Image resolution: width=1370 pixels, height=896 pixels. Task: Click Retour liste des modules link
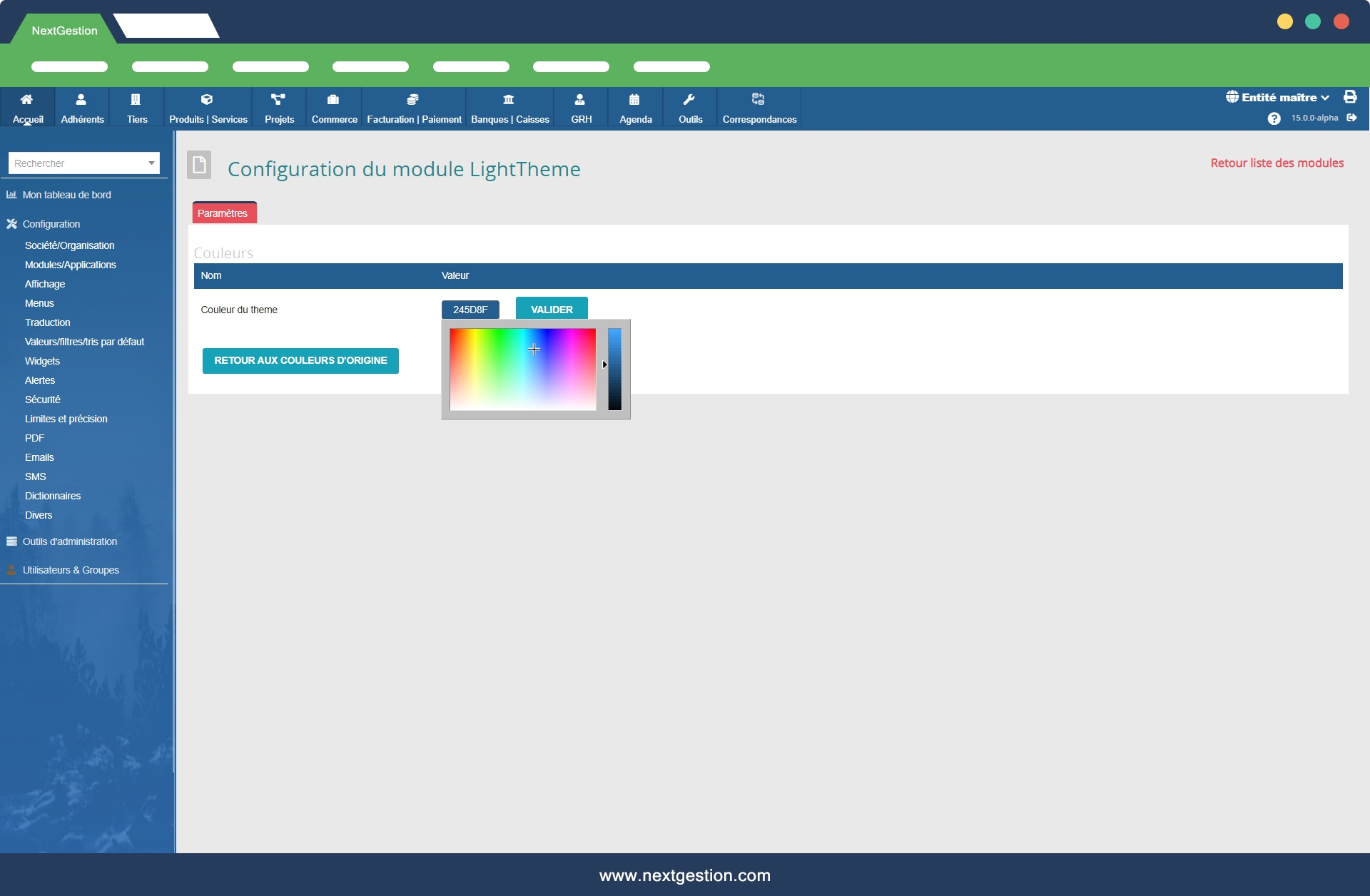(1277, 163)
